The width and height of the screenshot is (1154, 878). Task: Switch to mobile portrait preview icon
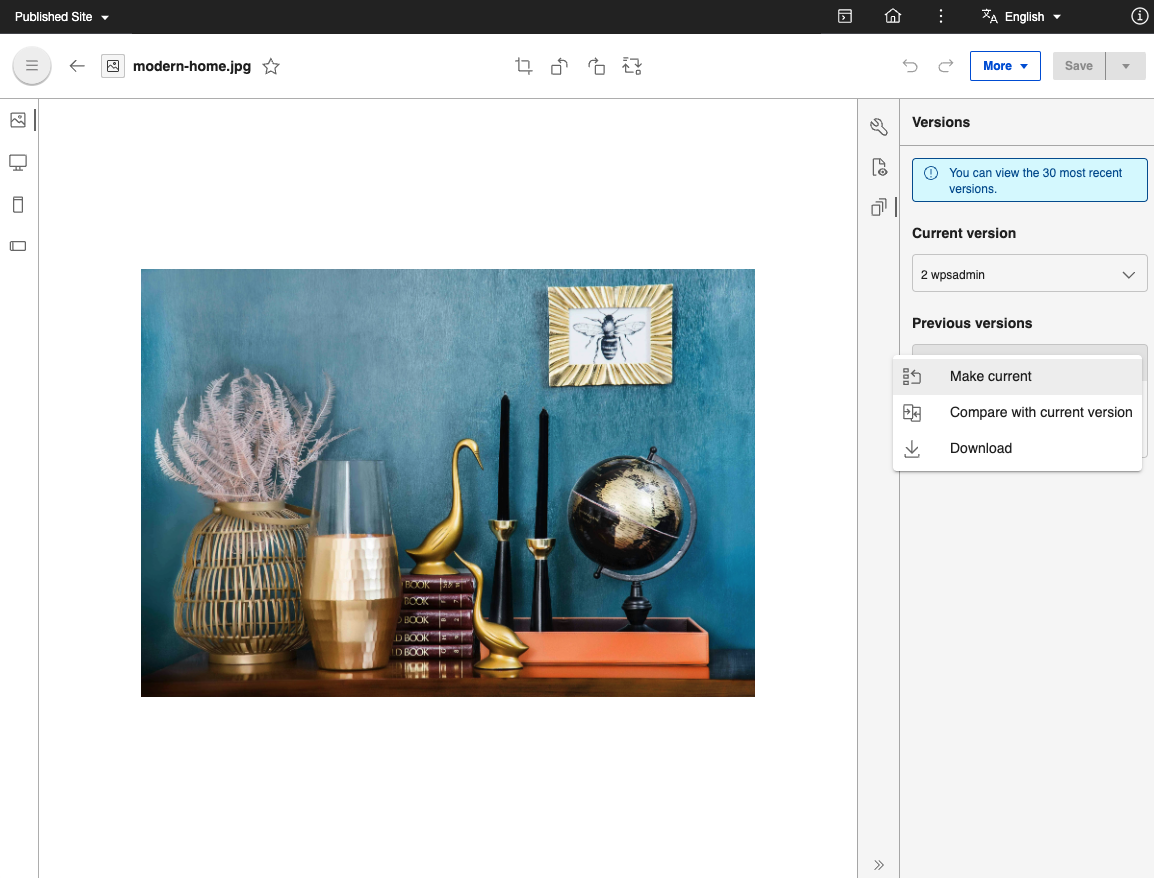click(18, 205)
